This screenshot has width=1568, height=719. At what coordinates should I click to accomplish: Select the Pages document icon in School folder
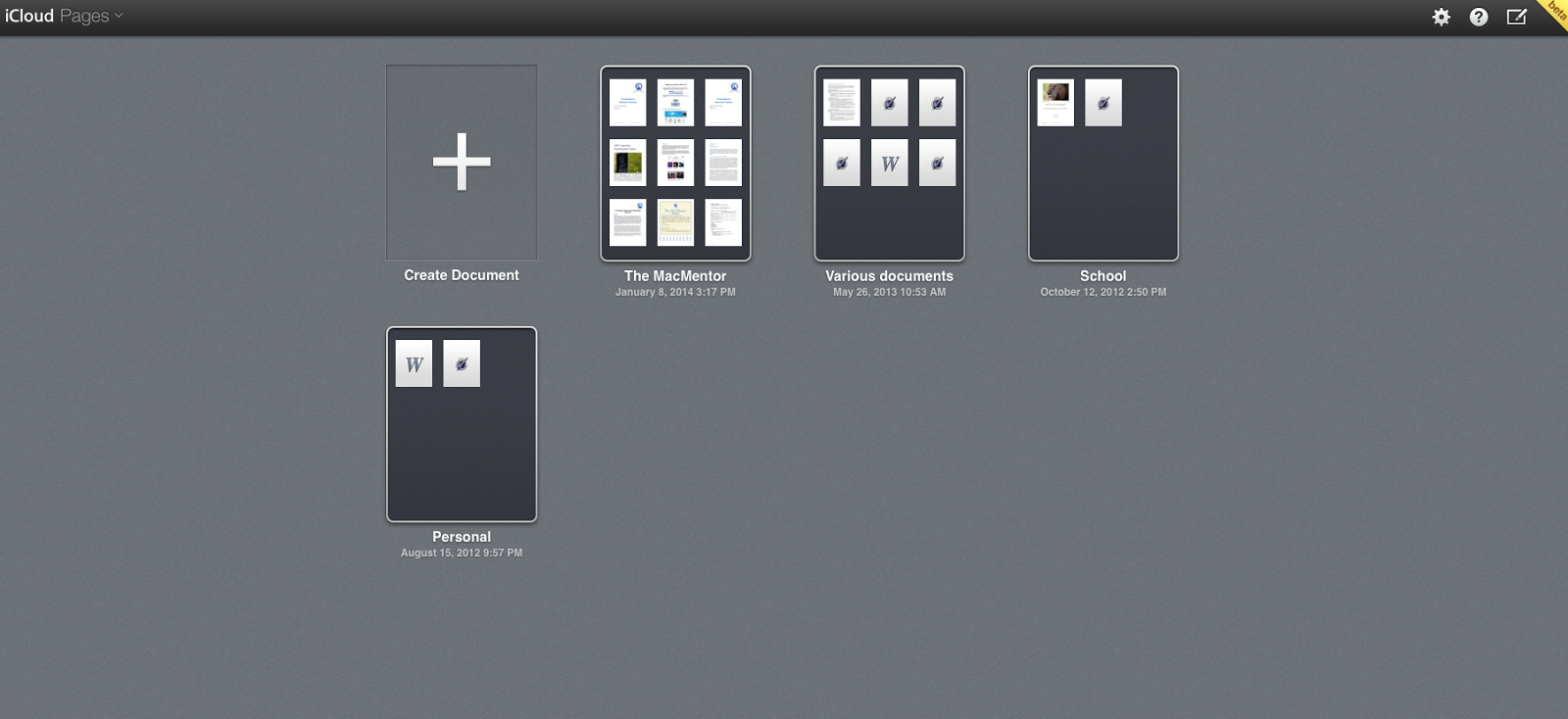pos(1103,103)
